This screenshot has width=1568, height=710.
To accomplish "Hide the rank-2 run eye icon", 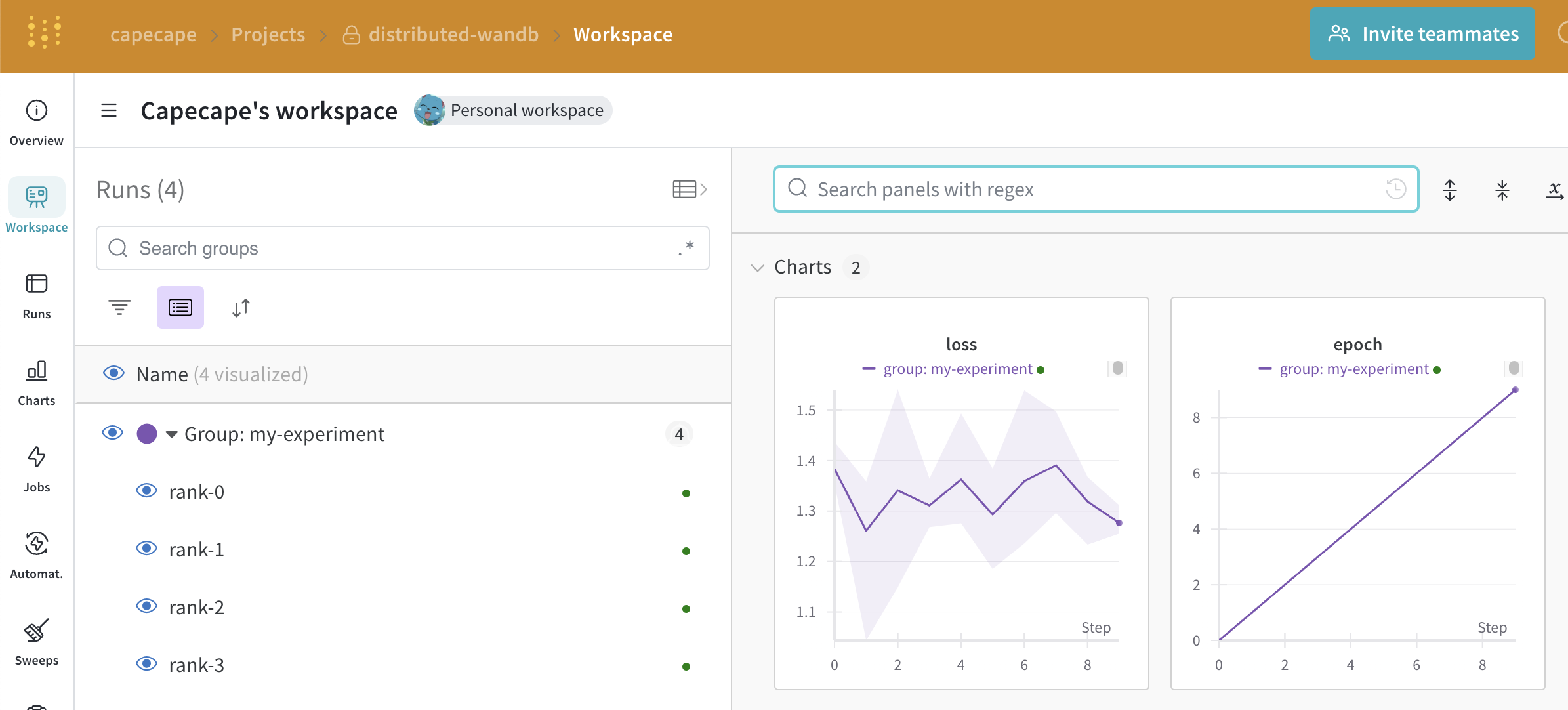I will pyautogui.click(x=146, y=606).
